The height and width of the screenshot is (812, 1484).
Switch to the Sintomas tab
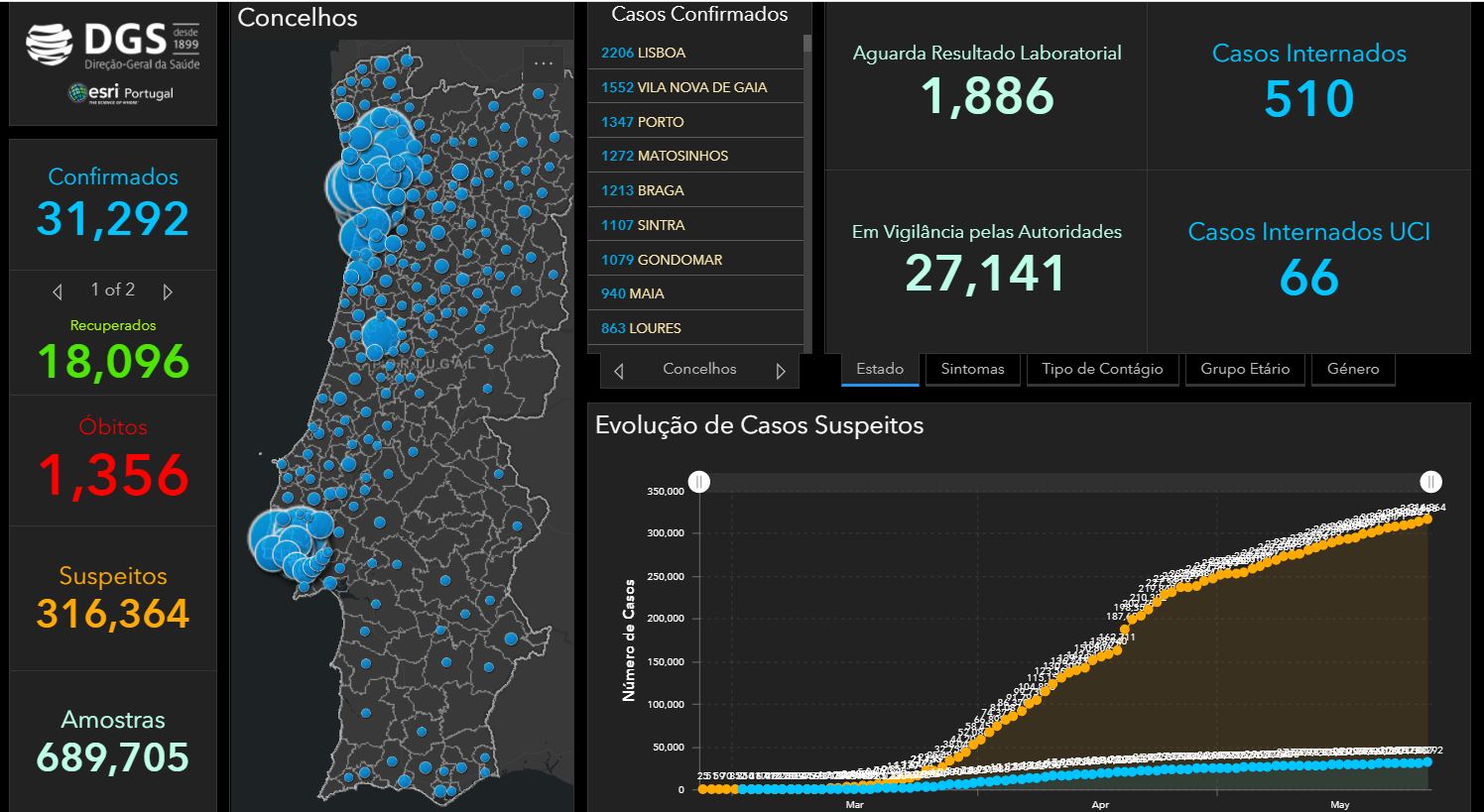click(972, 369)
